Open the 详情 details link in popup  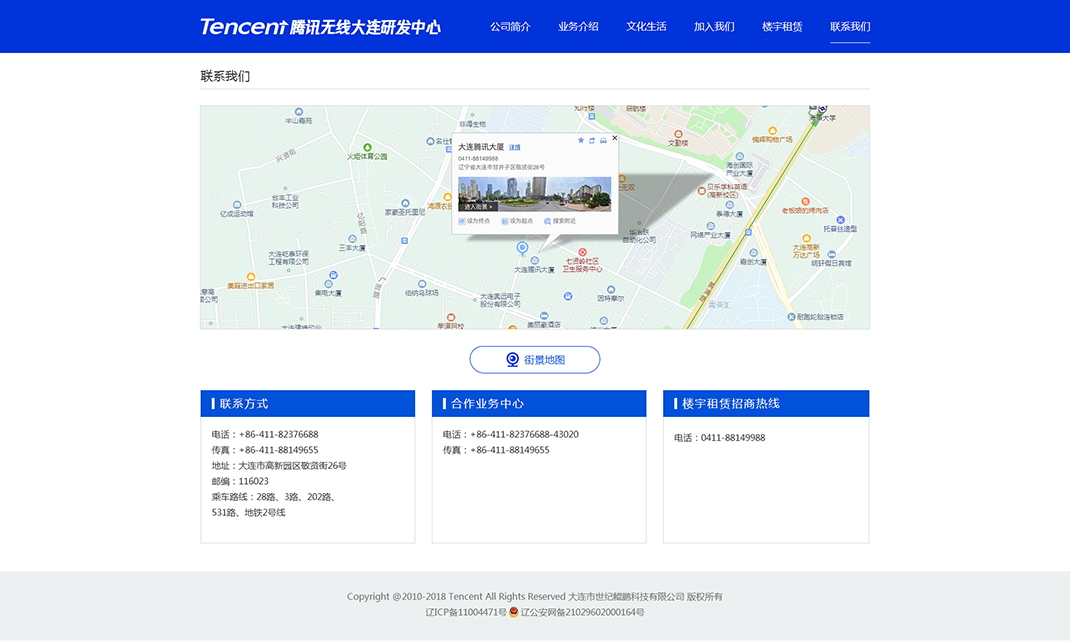tap(515, 147)
